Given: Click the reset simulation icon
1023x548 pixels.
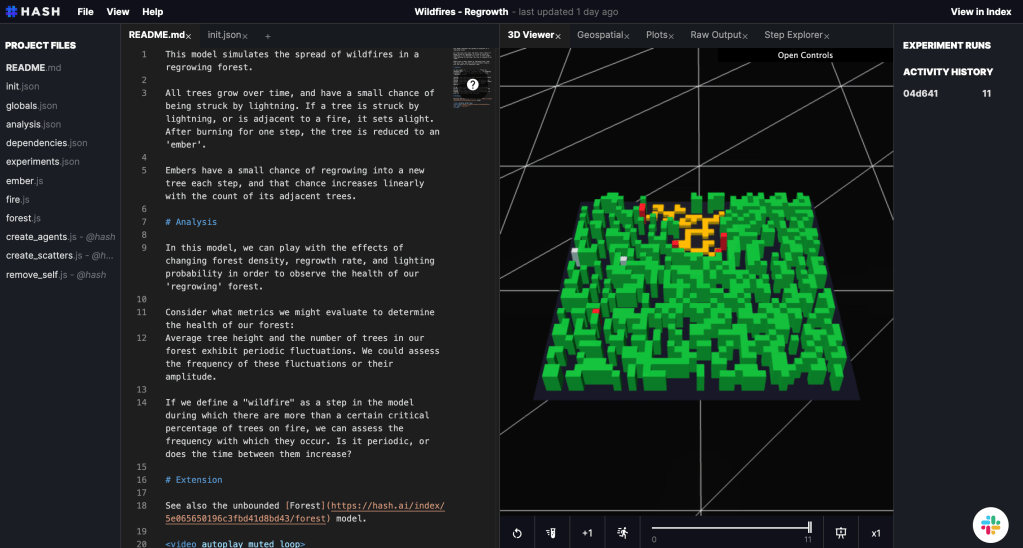Looking at the screenshot, I should [x=517, y=533].
